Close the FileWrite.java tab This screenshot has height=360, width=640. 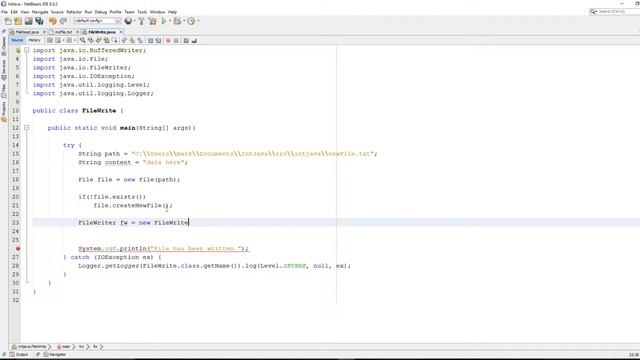(x=121, y=32)
